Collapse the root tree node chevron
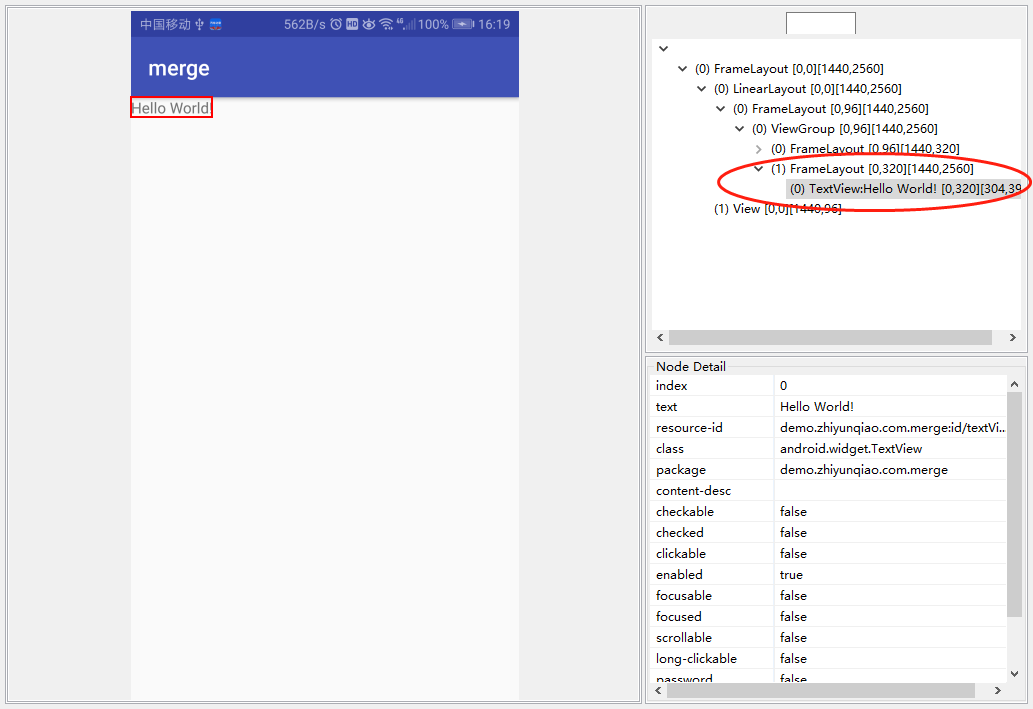Screen dimensions: 1033x709 point(663,49)
